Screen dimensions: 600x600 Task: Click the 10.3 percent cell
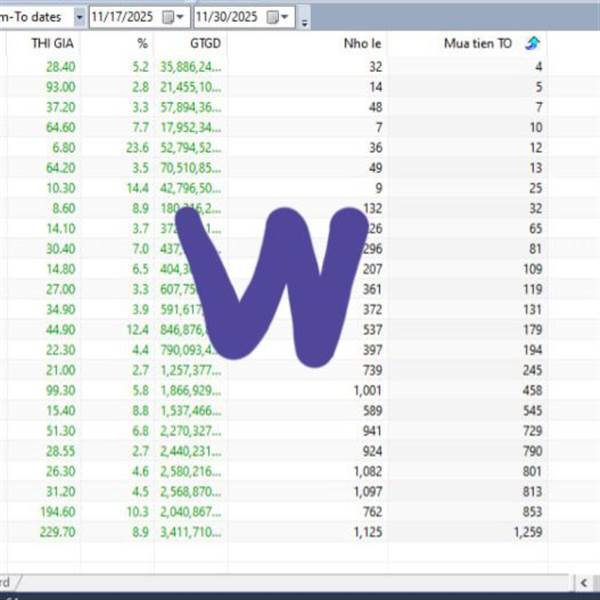(x=137, y=512)
